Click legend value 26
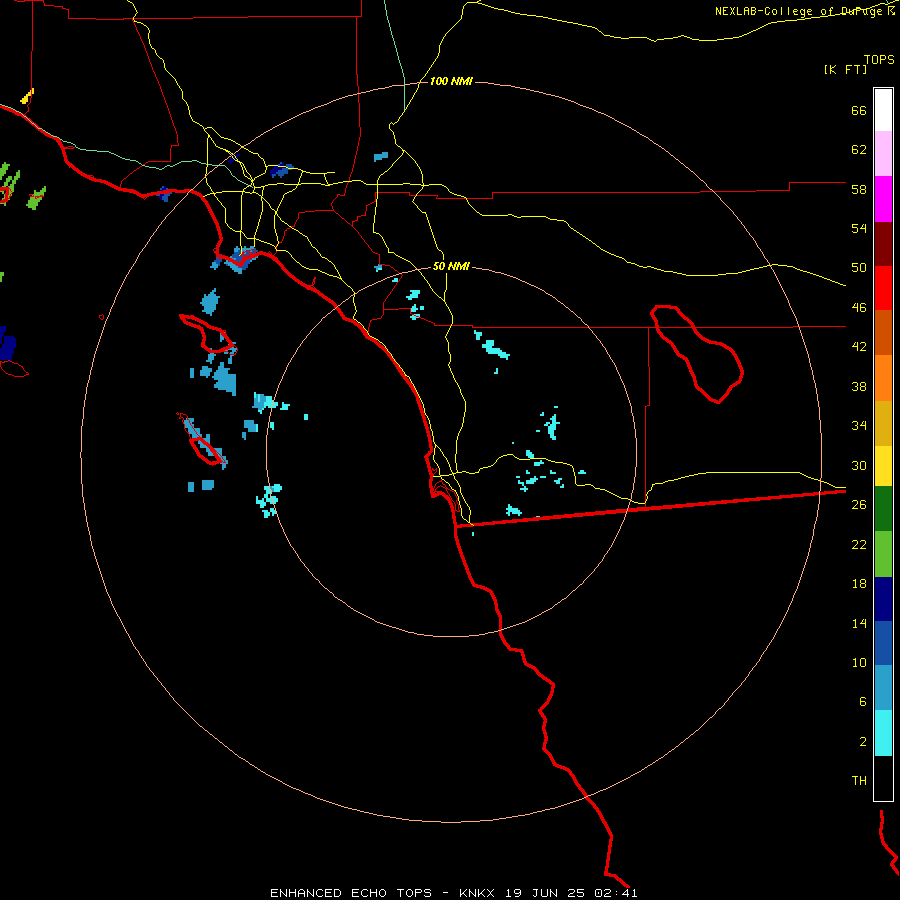Screen dimensions: 900x900 859,505
